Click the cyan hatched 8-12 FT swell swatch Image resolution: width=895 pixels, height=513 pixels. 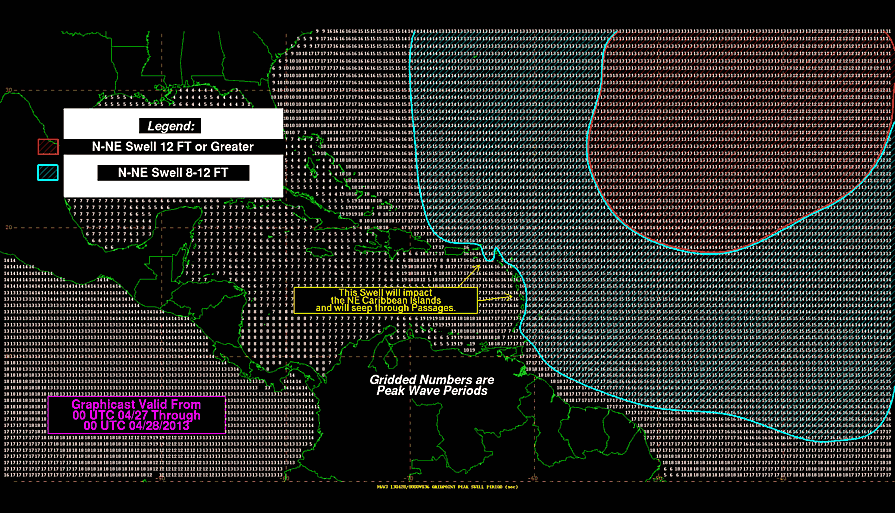point(48,173)
